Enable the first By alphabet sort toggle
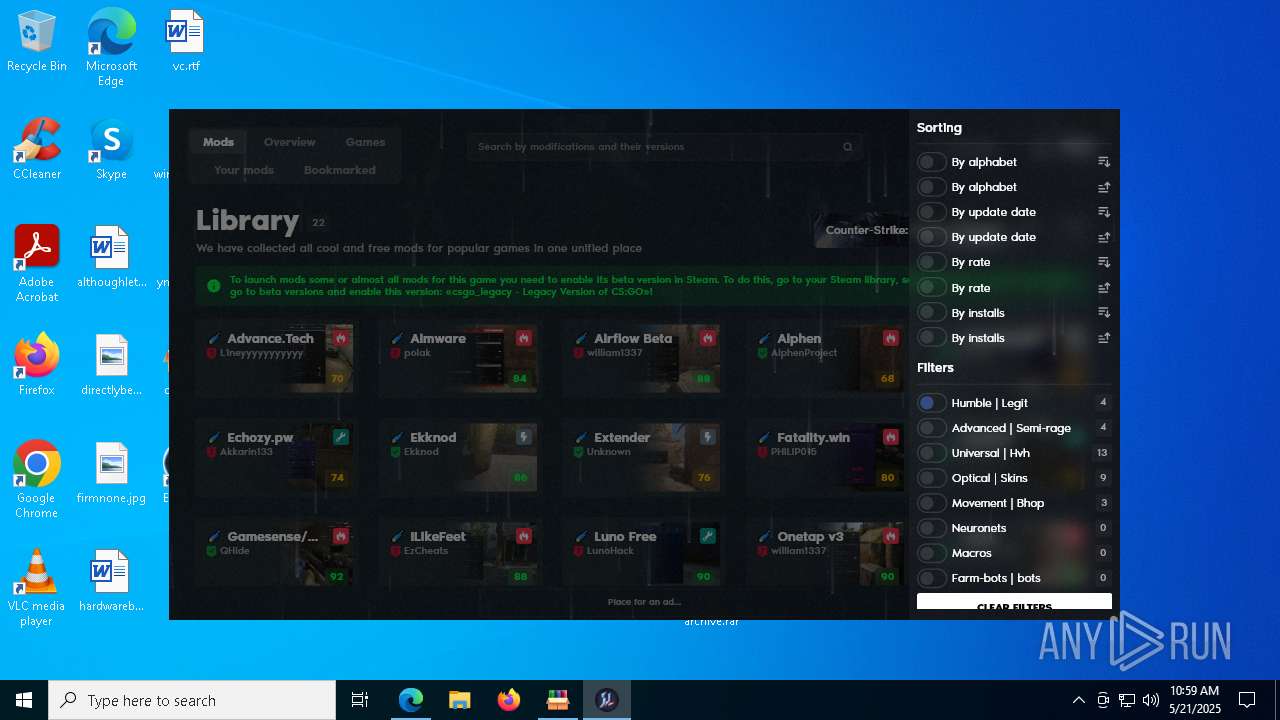 coord(931,162)
